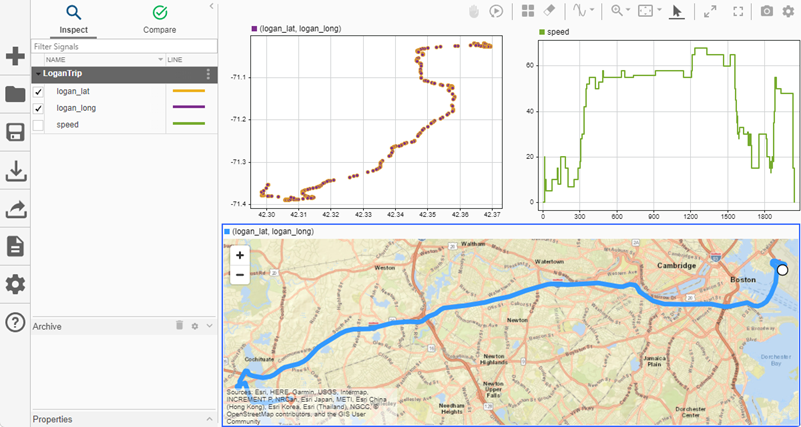Select the speed signal name
The height and width of the screenshot is (427, 801).
click(67, 125)
